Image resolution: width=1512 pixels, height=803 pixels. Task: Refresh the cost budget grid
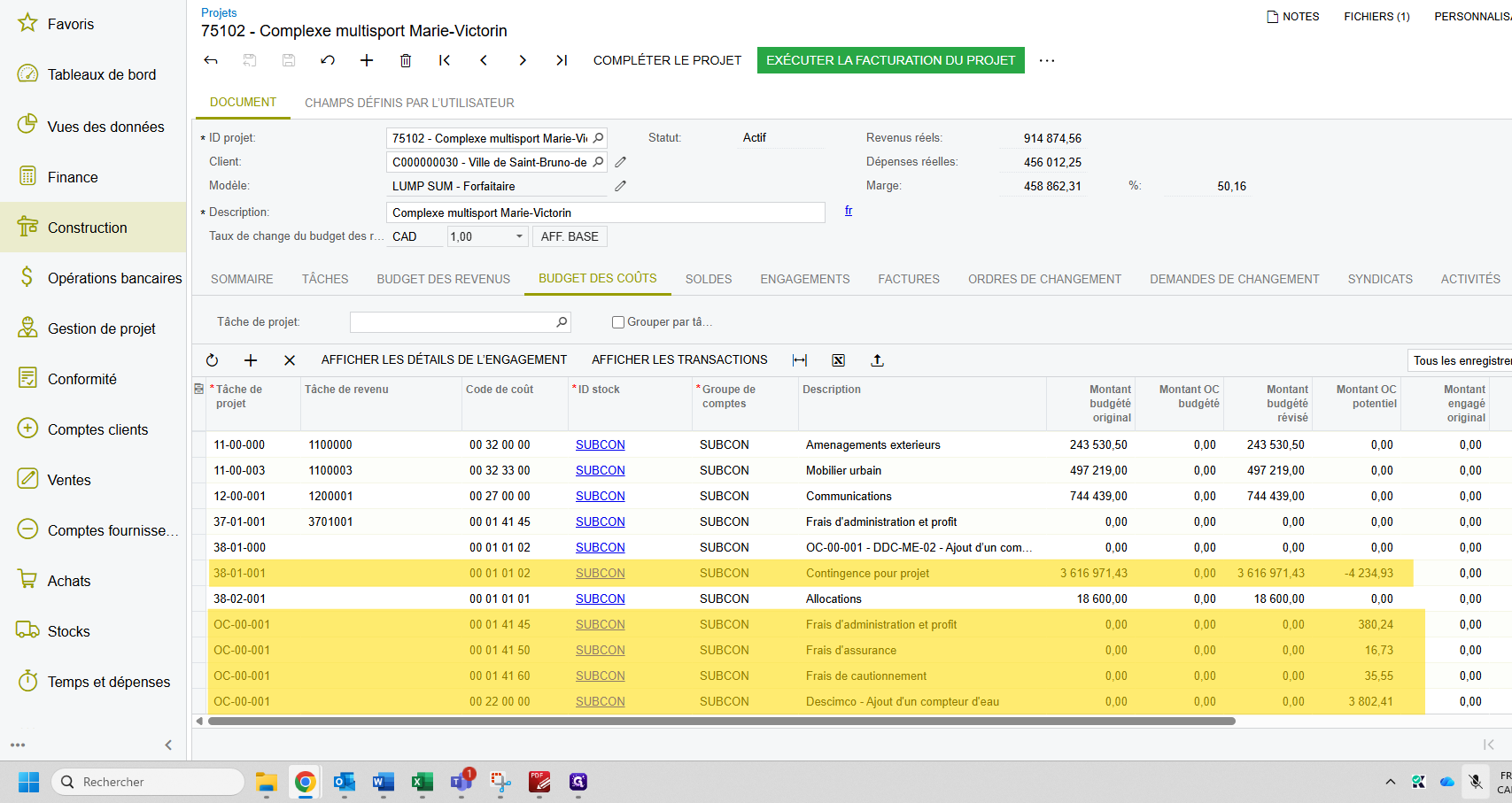tap(212, 360)
